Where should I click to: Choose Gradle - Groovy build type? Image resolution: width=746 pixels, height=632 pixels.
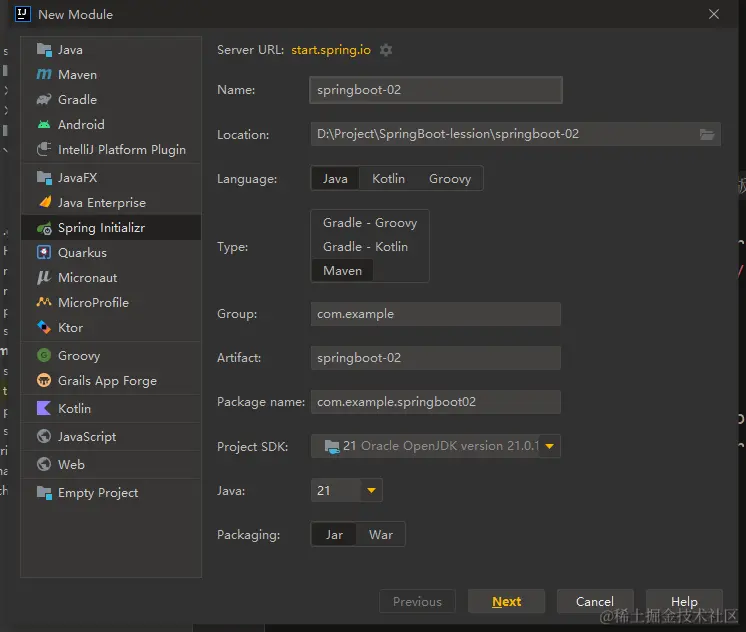pos(370,223)
